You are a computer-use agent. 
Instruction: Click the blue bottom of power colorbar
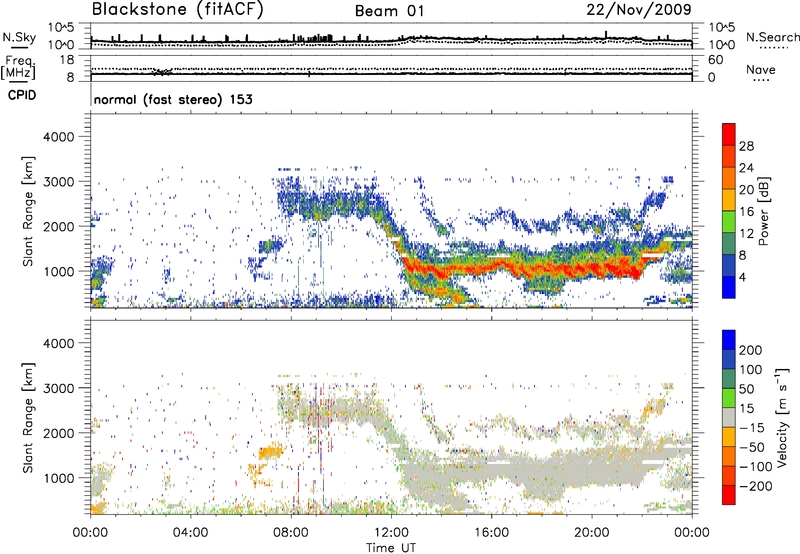click(x=729, y=287)
